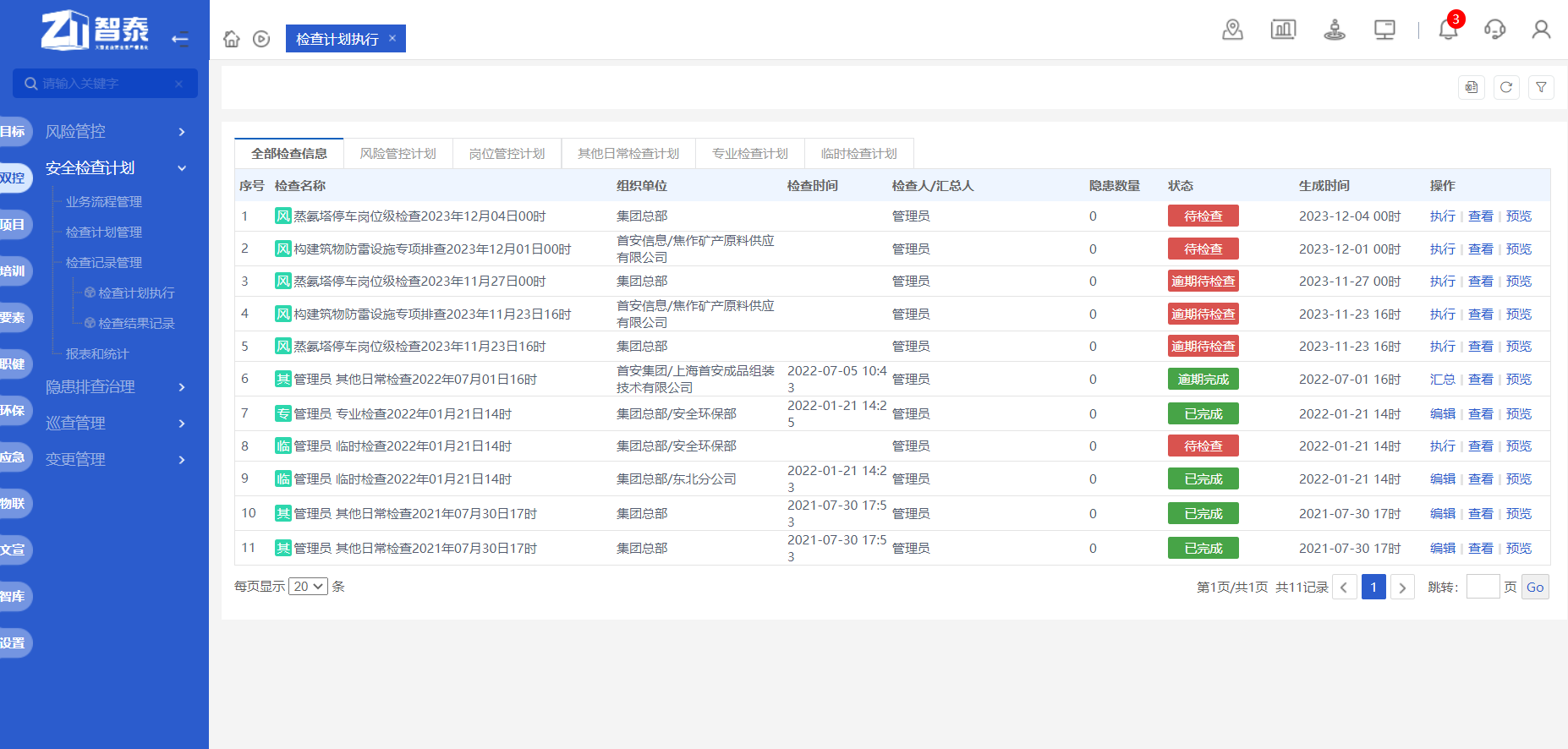
Task: Open 检查结果记录 in the sidebar tree
Action: [x=136, y=323]
